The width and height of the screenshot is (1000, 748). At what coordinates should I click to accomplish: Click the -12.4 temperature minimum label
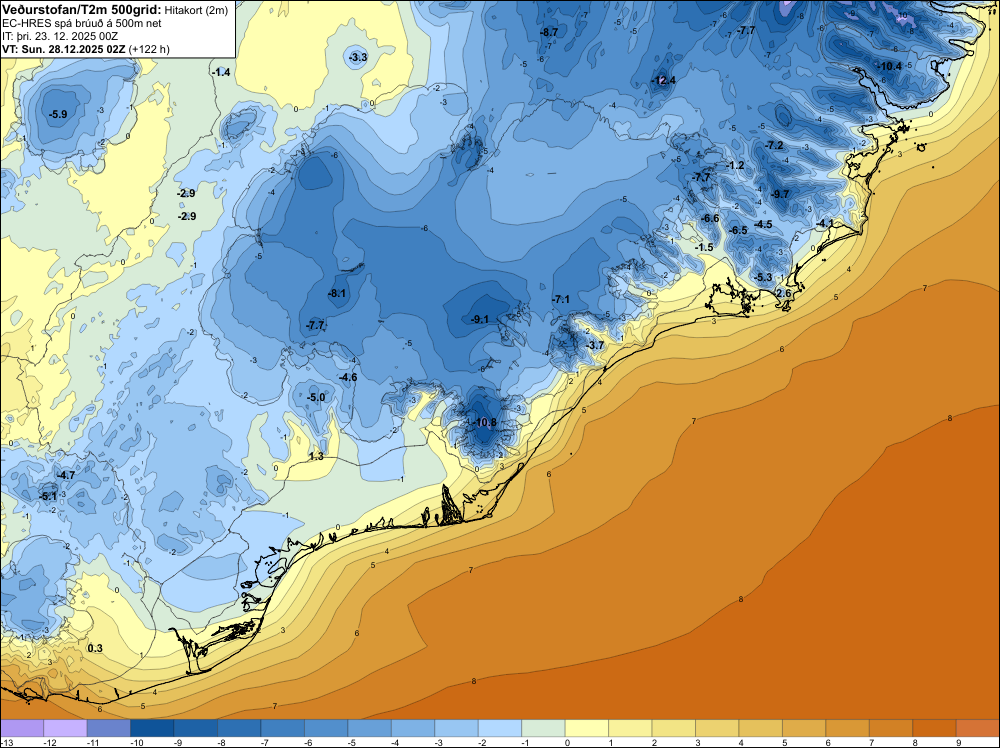click(x=663, y=80)
